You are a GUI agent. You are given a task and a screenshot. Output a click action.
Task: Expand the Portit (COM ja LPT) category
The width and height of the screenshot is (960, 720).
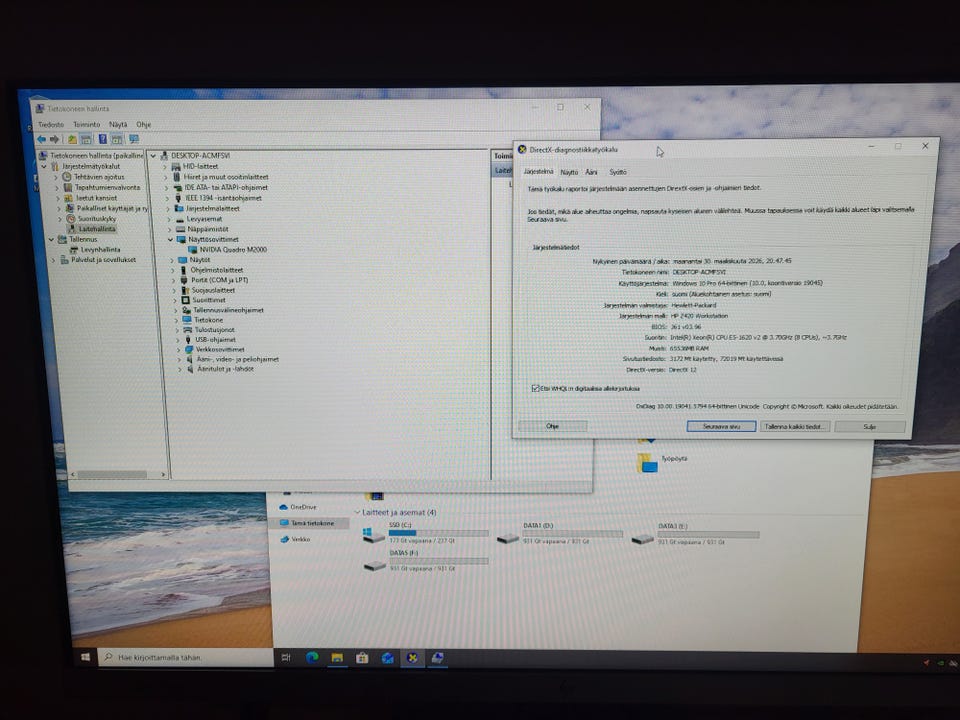[x=174, y=280]
